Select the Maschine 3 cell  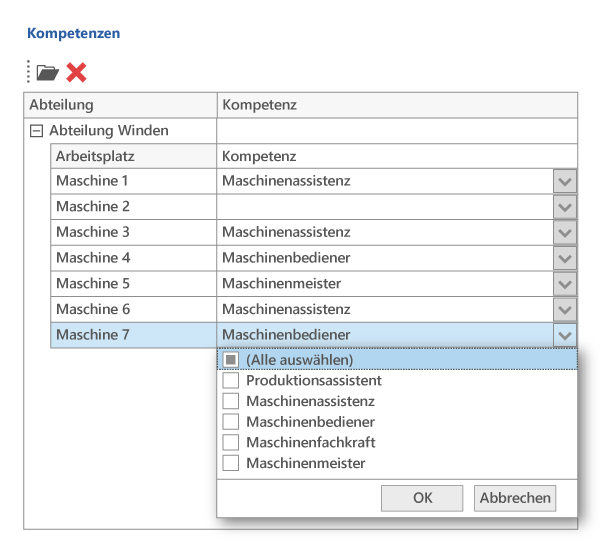(134, 232)
